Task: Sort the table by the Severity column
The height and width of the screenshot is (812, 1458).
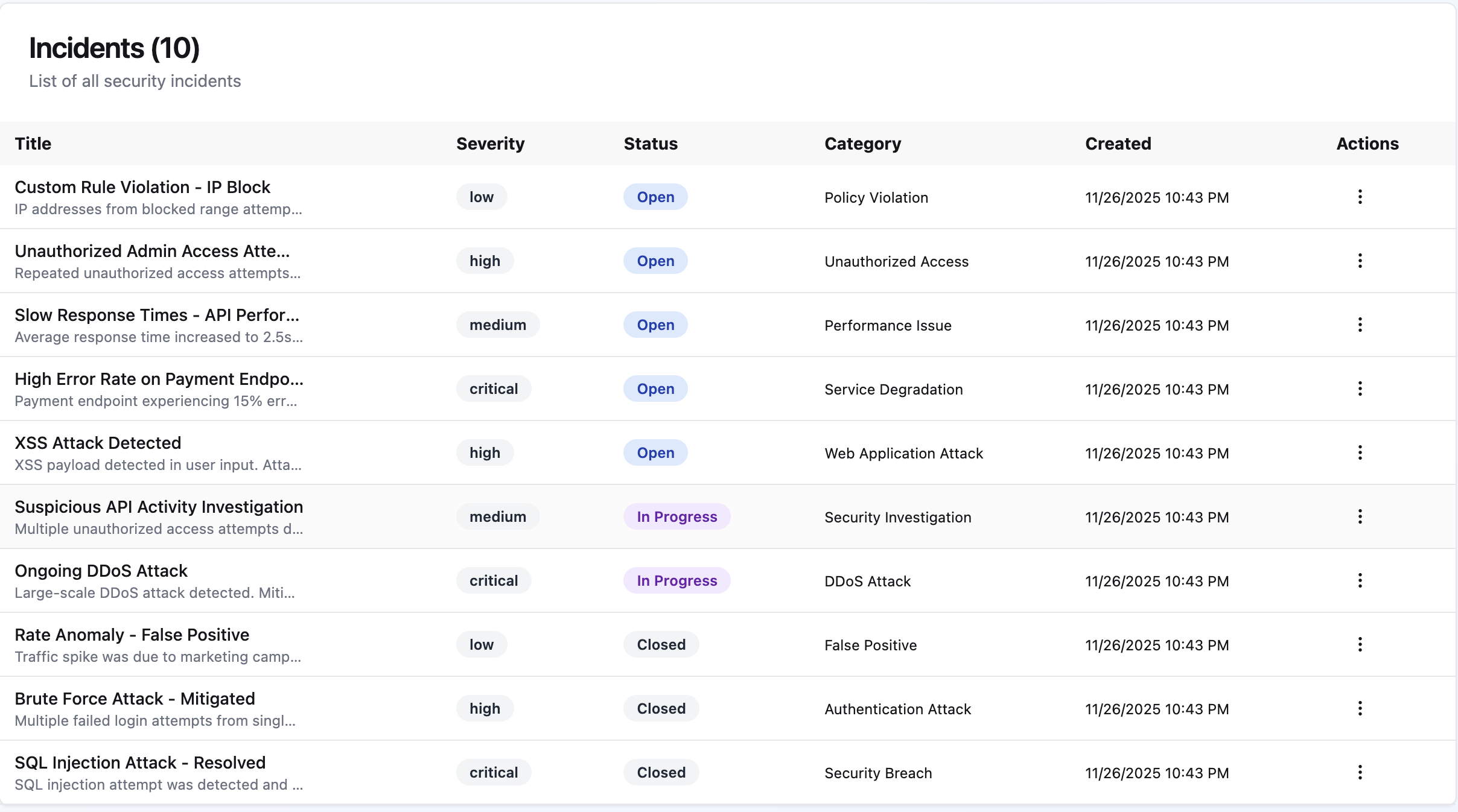Action: pyautogui.click(x=490, y=144)
